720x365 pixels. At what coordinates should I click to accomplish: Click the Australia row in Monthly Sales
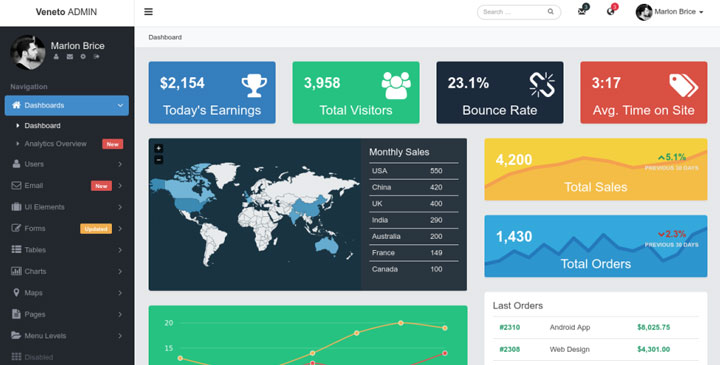[x=414, y=236]
